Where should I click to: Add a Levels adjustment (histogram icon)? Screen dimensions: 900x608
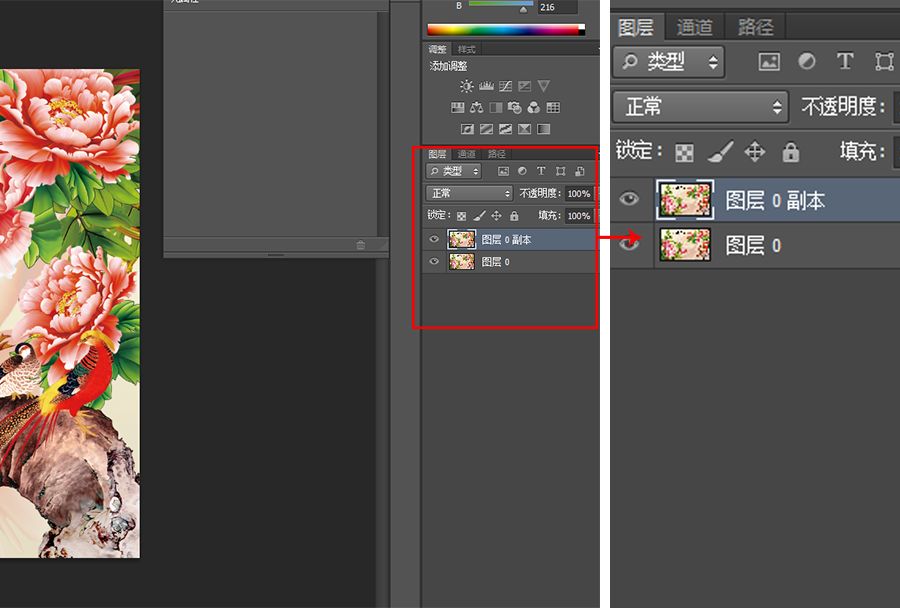[x=486, y=86]
